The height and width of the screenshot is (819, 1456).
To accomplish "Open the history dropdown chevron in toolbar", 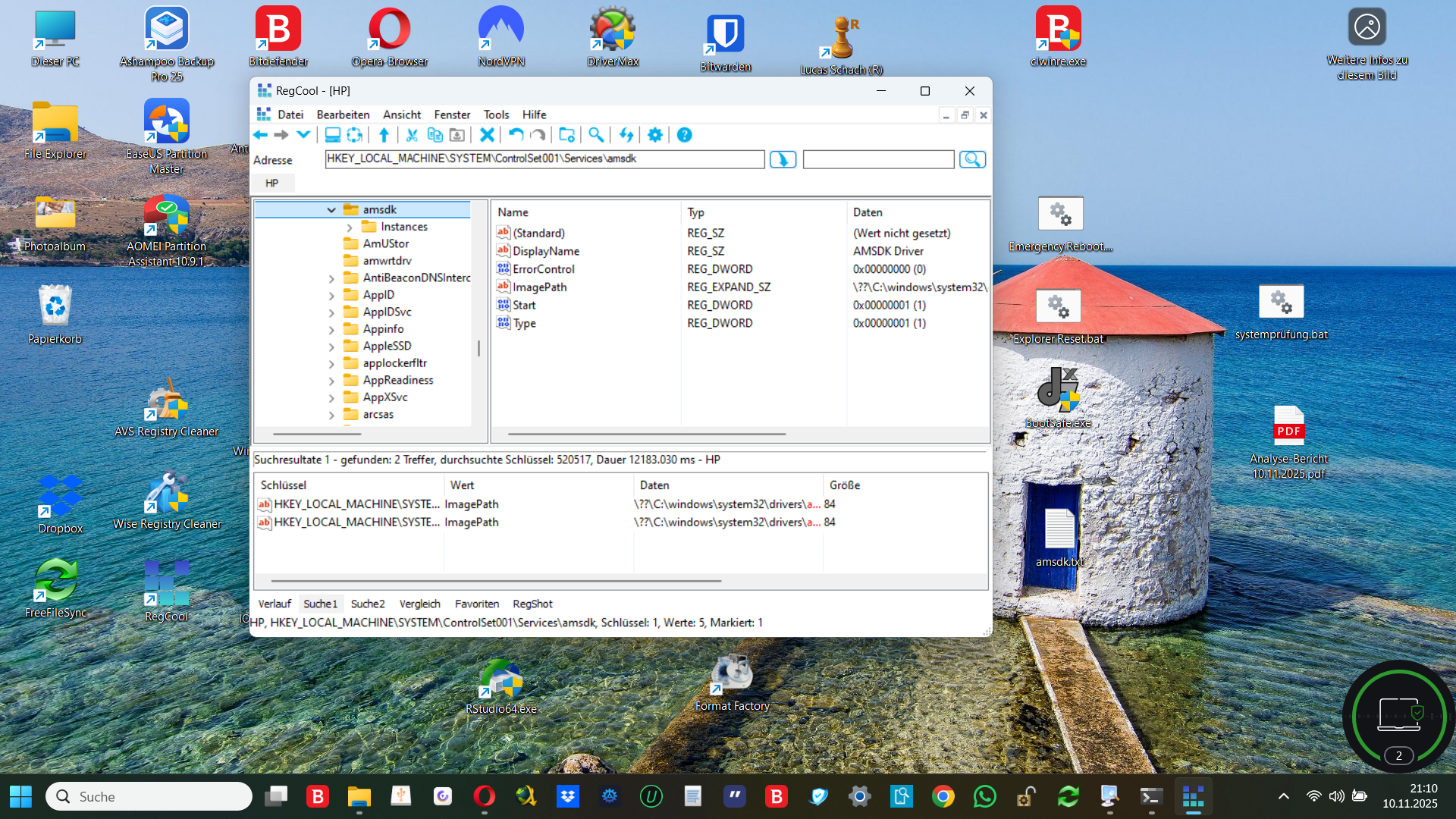I will tap(303, 135).
